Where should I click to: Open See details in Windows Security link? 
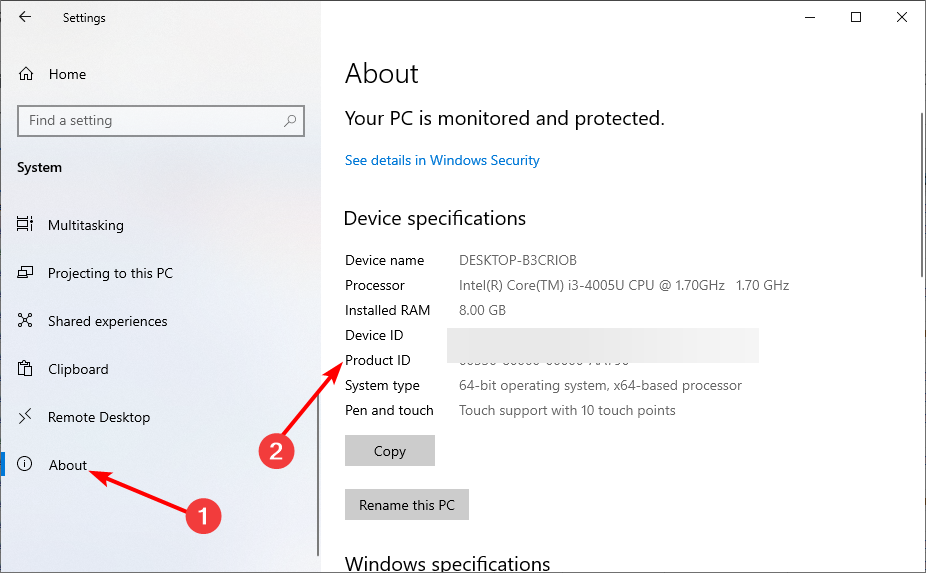coord(442,160)
